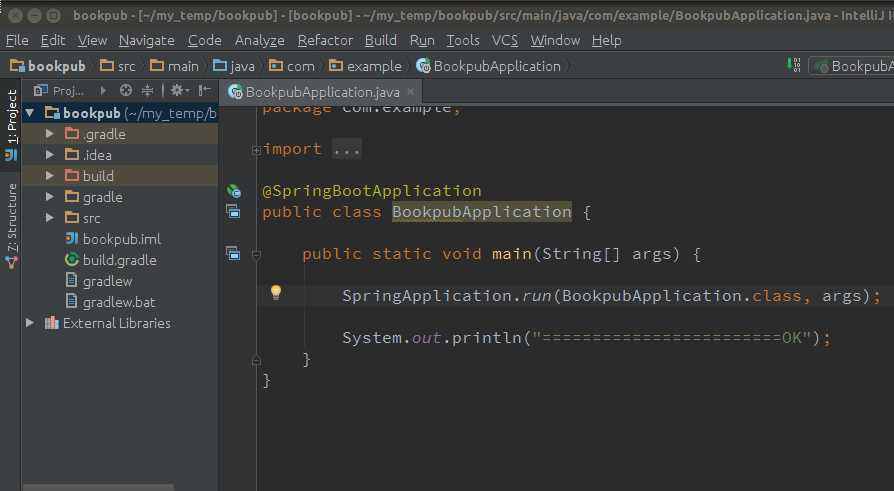Viewport: 894px width, 491px height.
Task: Click the BookpubApplication class name in code
Action: (x=482, y=212)
